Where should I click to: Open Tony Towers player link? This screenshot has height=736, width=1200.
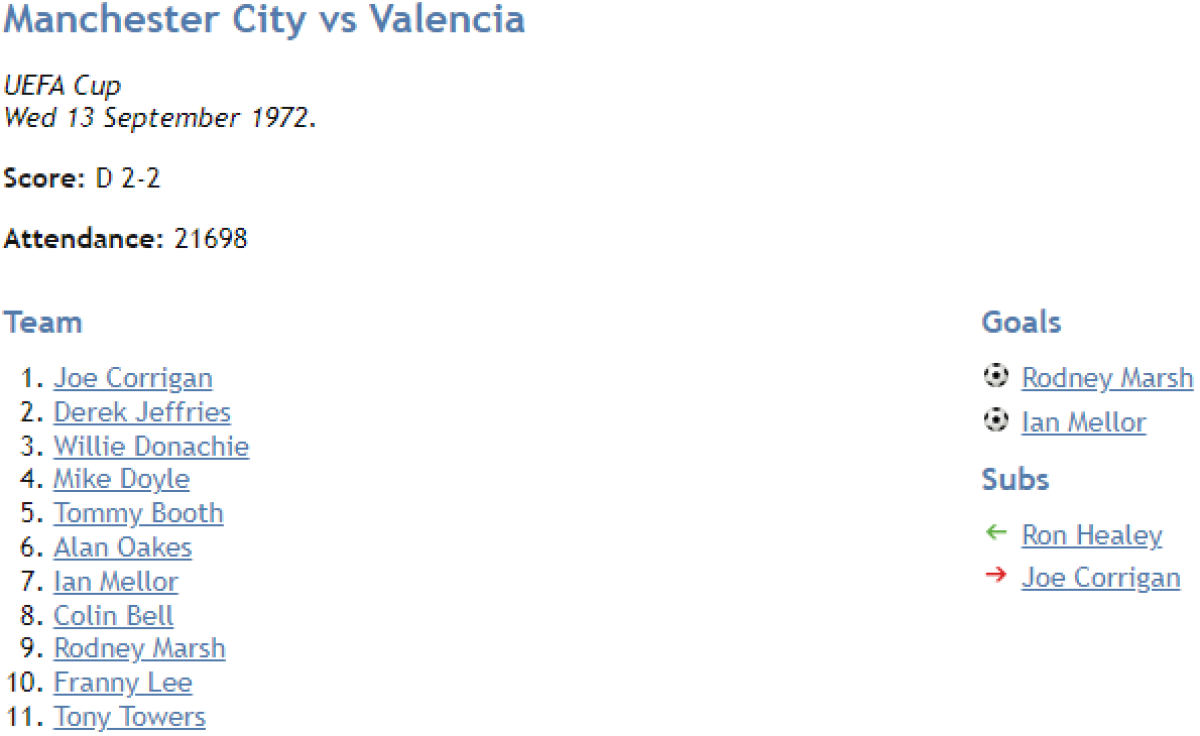(x=129, y=717)
